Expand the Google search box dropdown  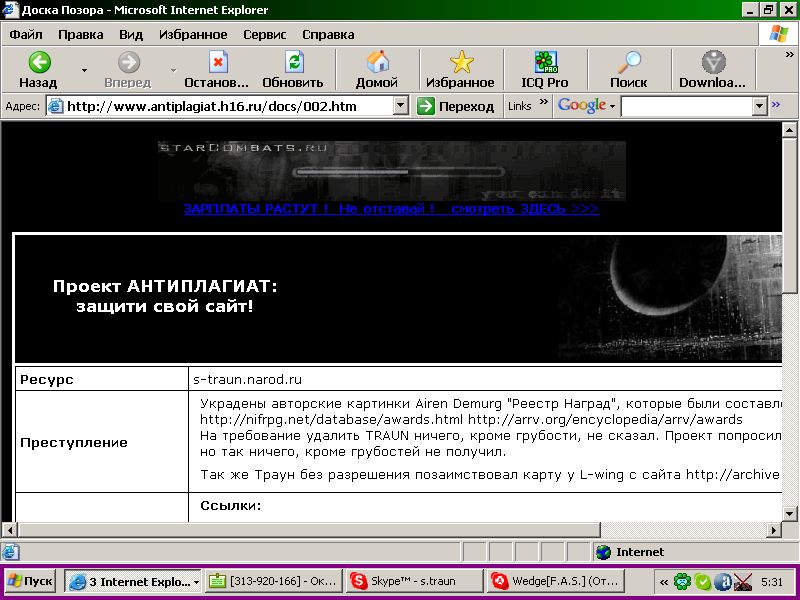click(760, 106)
